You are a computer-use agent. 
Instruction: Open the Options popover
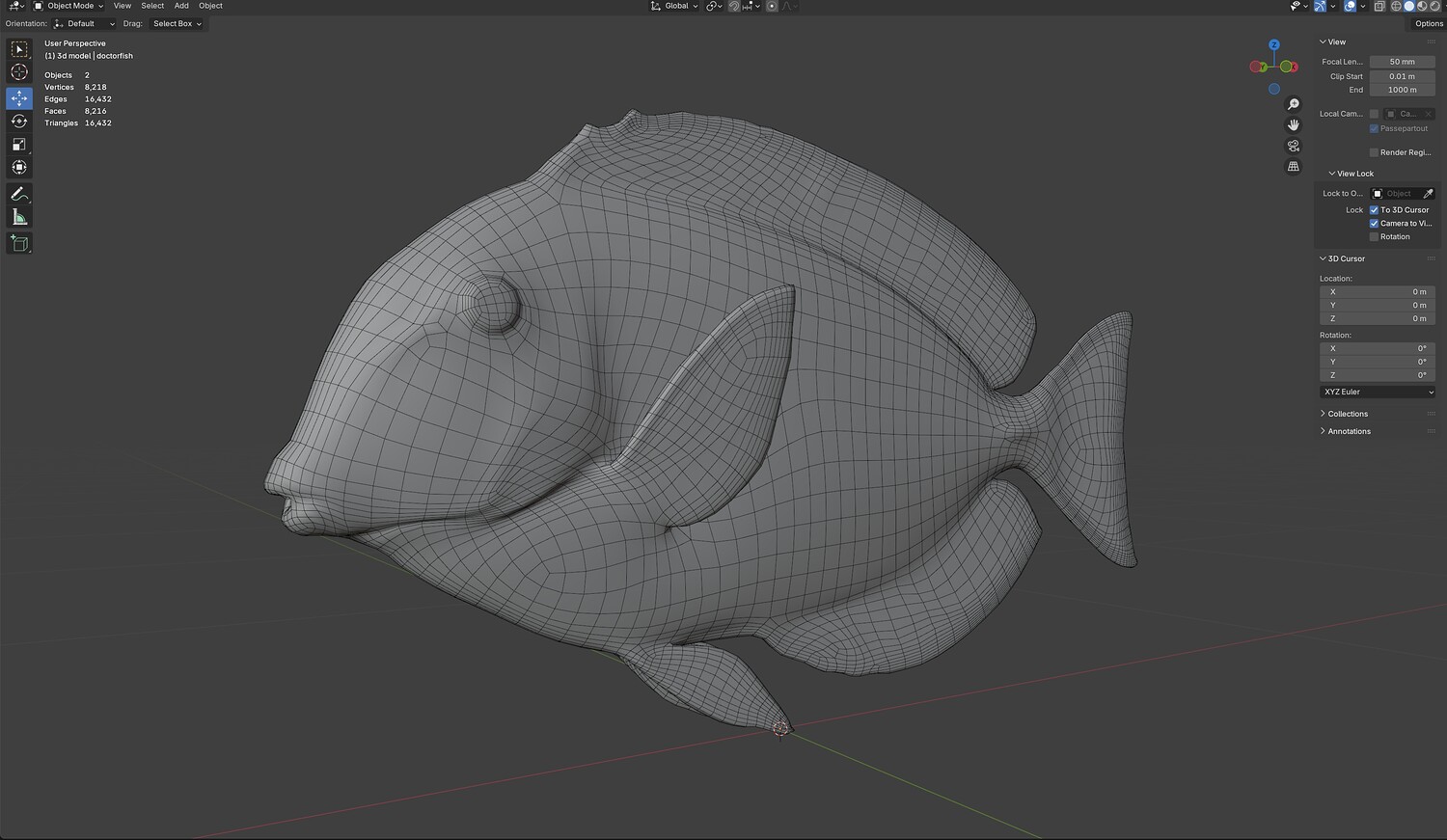1429,24
